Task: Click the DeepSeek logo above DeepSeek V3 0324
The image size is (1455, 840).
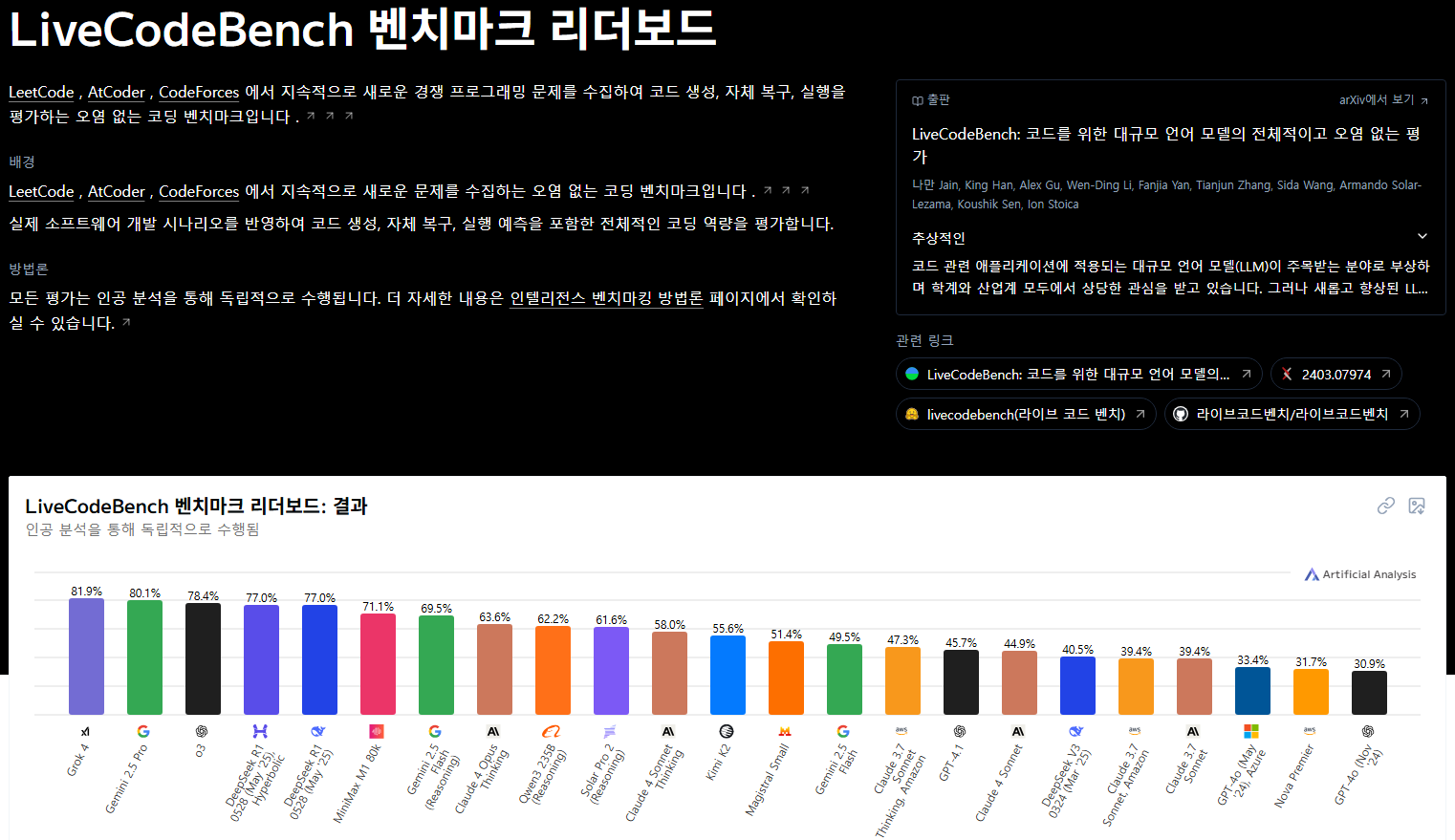Action: pyautogui.click(x=1076, y=731)
